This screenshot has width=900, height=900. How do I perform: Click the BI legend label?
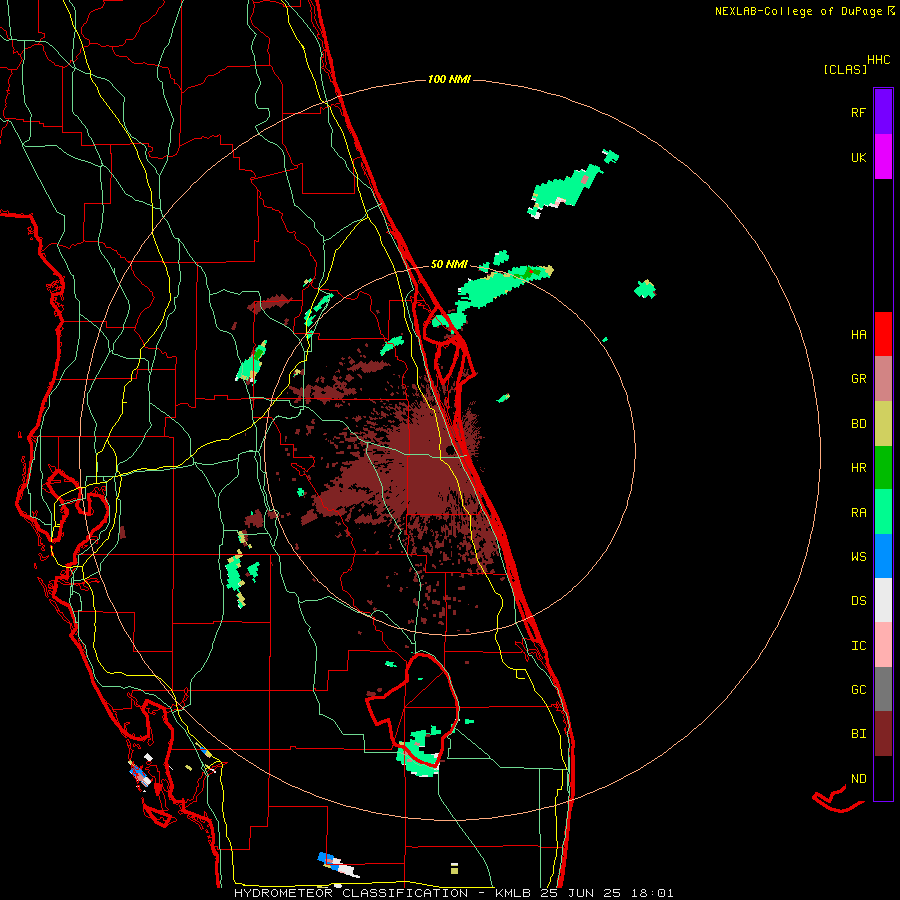point(858,734)
